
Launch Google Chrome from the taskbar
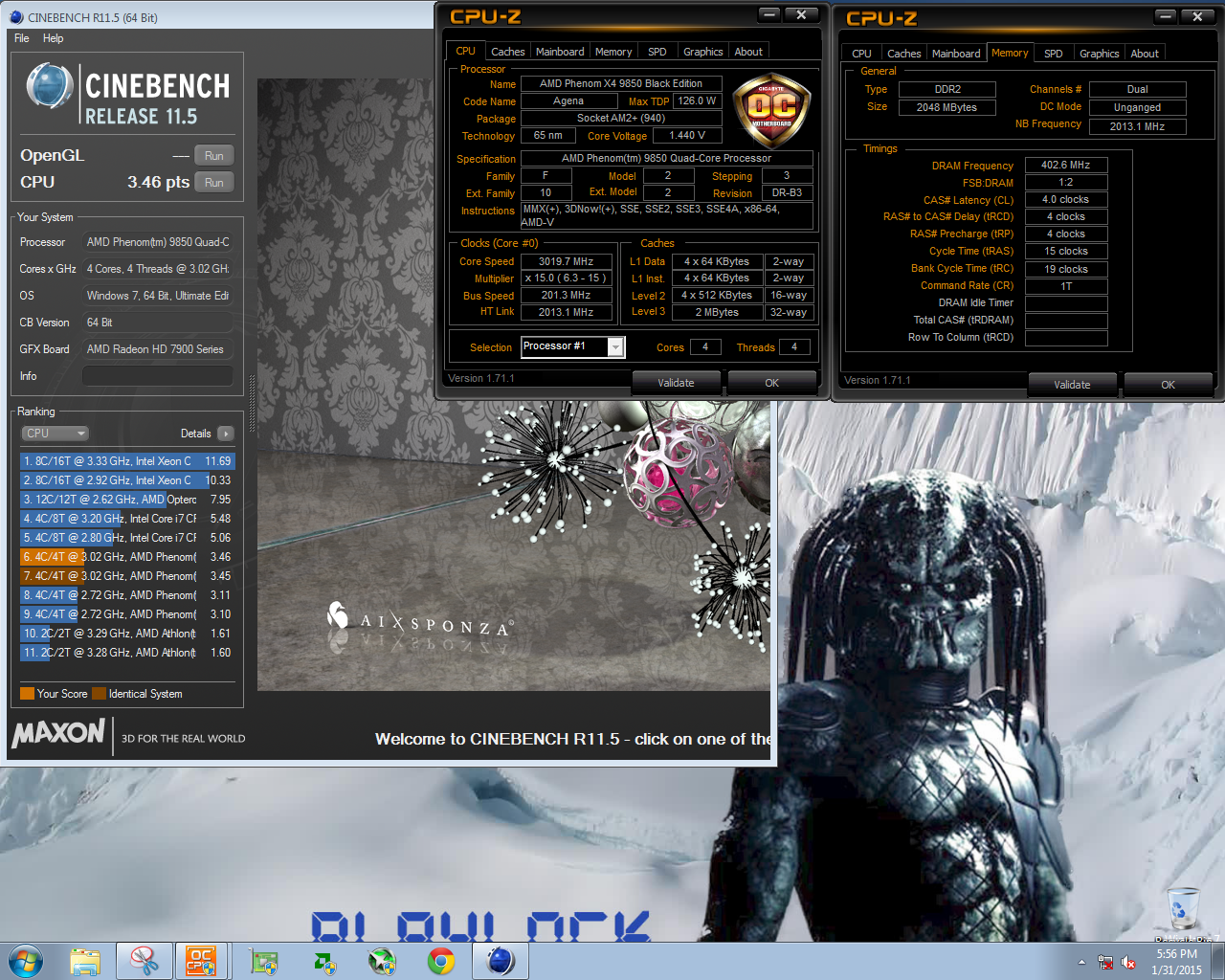[x=441, y=962]
